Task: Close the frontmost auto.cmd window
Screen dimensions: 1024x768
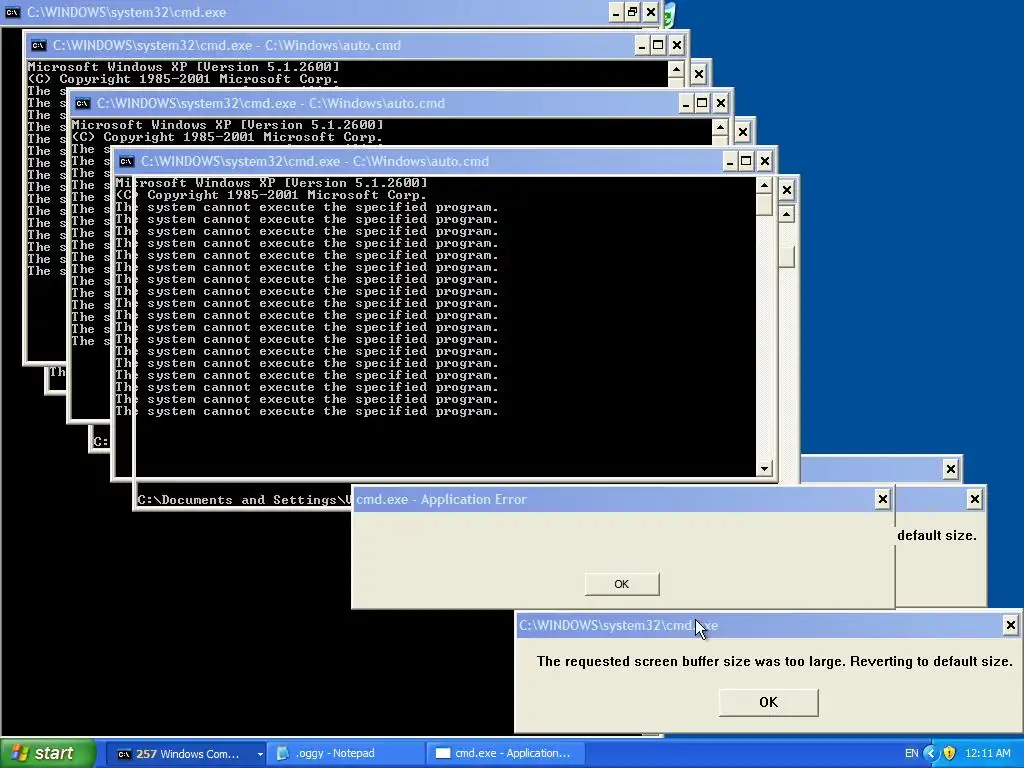Action: click(x=765, y=161)
